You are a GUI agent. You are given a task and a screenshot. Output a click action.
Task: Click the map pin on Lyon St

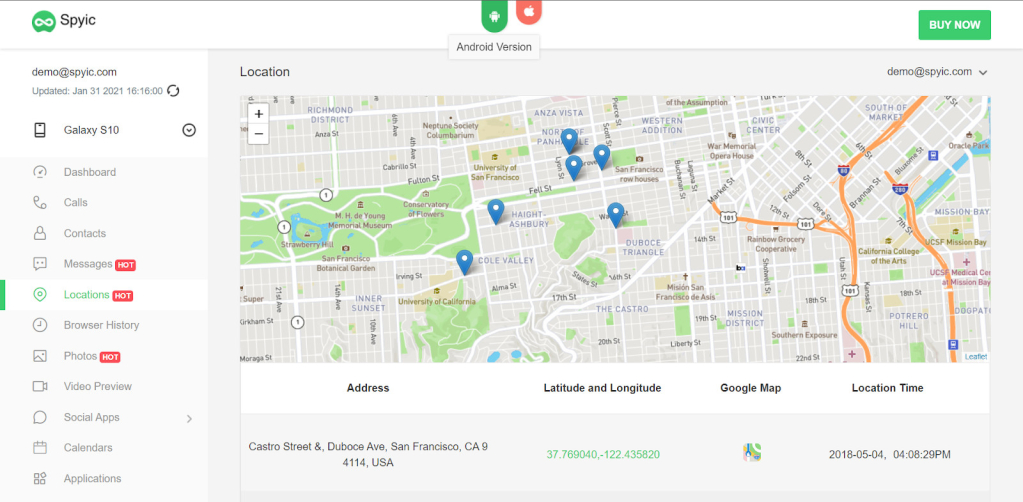[573, 168]
